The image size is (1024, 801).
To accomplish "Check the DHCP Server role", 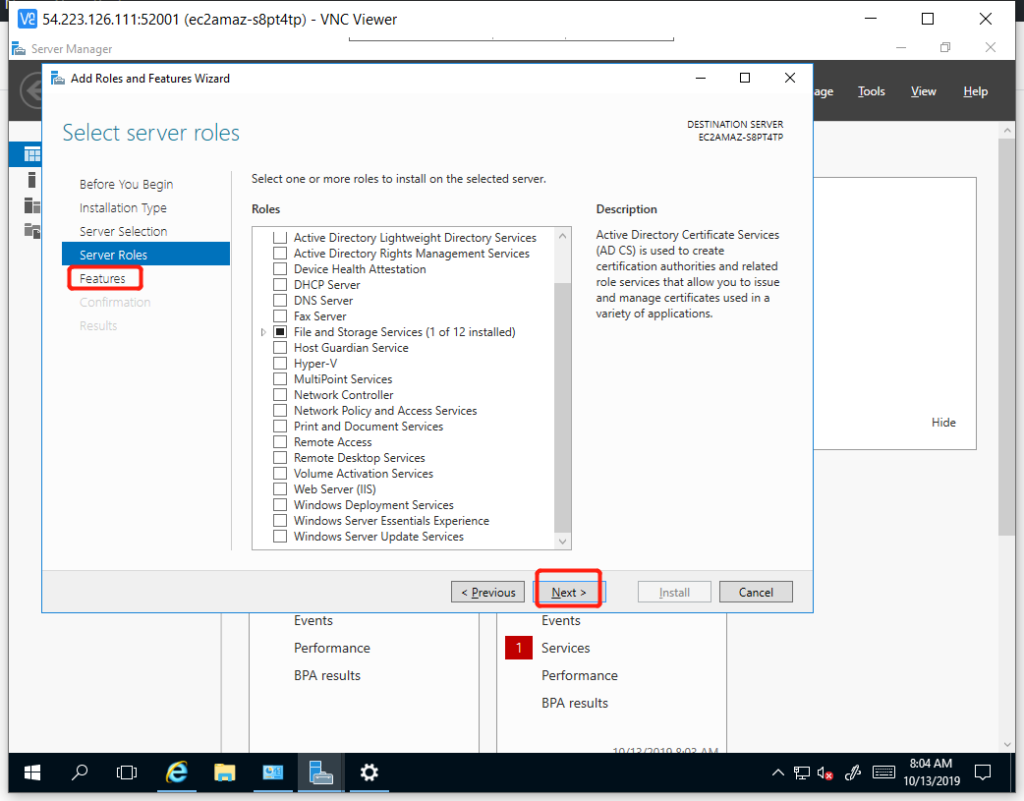I will pos(280,285).
